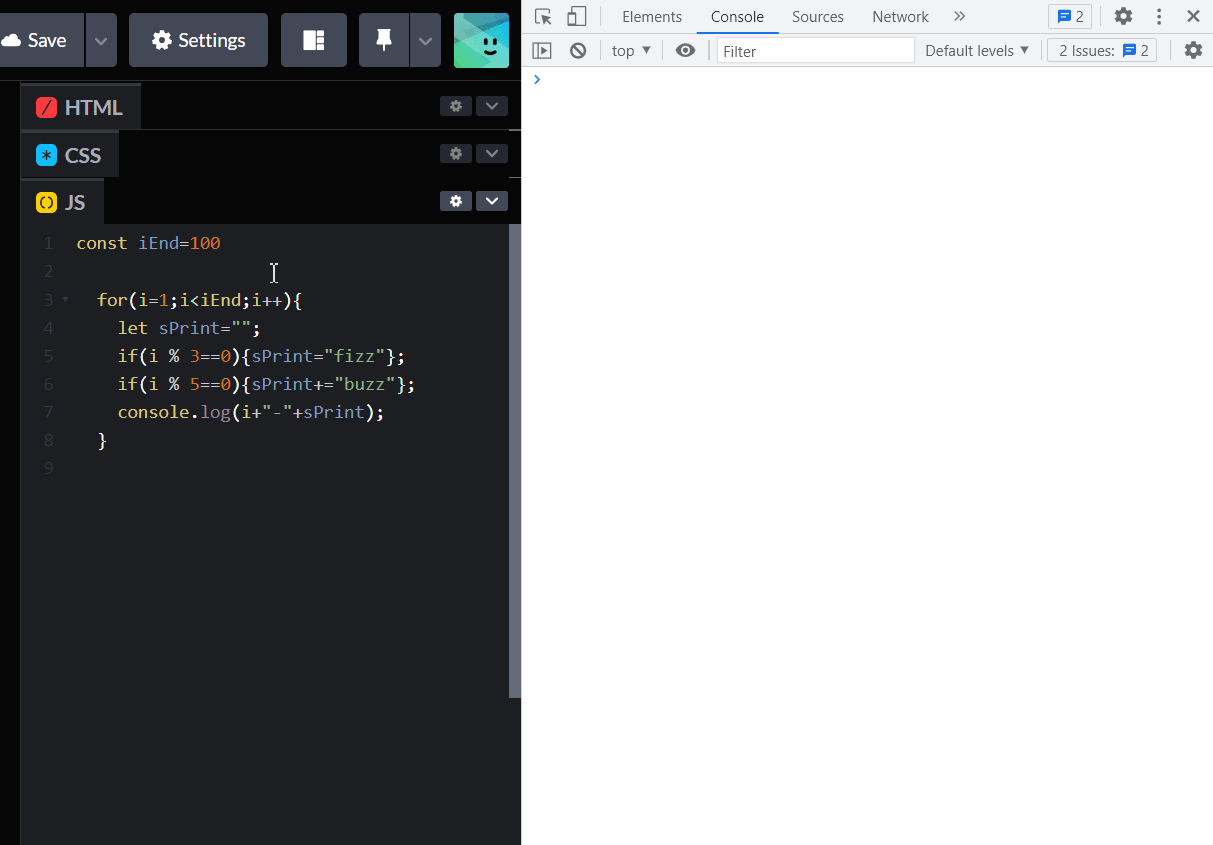Open the HTML panel settings gear
This screenshot has height=845, width=1213.
(455, 106)
